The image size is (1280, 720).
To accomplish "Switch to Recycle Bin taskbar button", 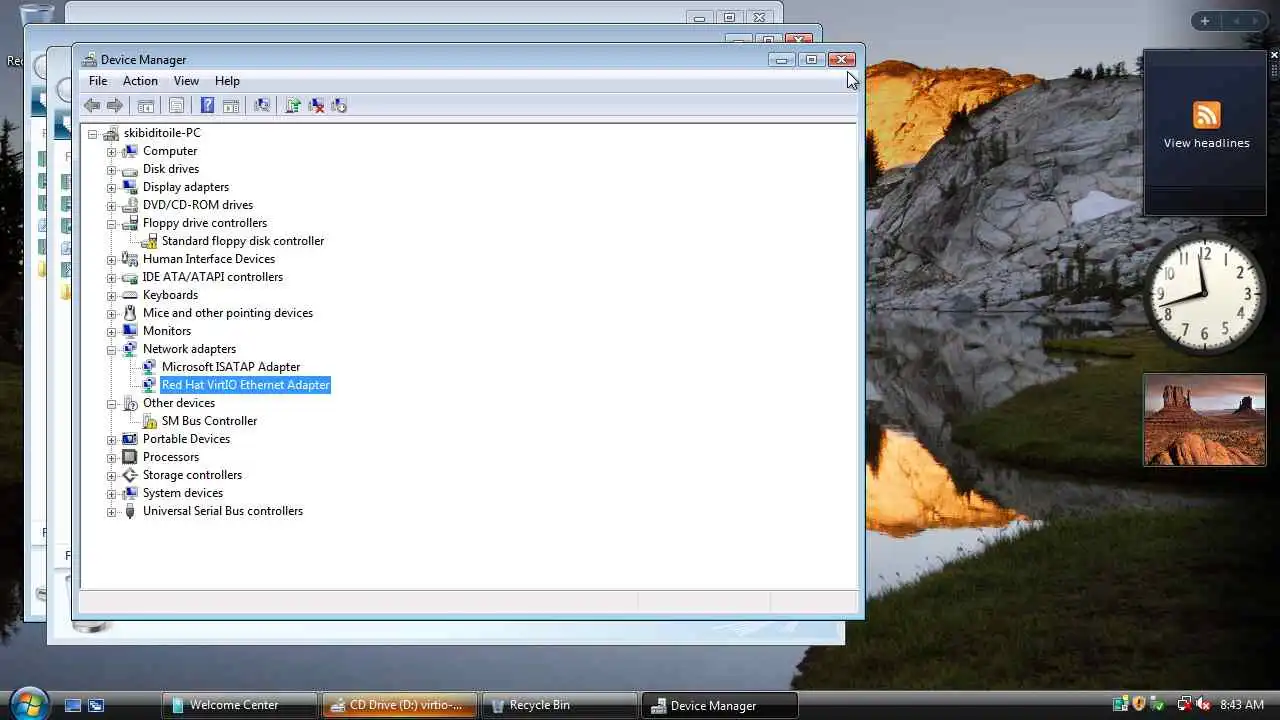I will click(558, 705).
